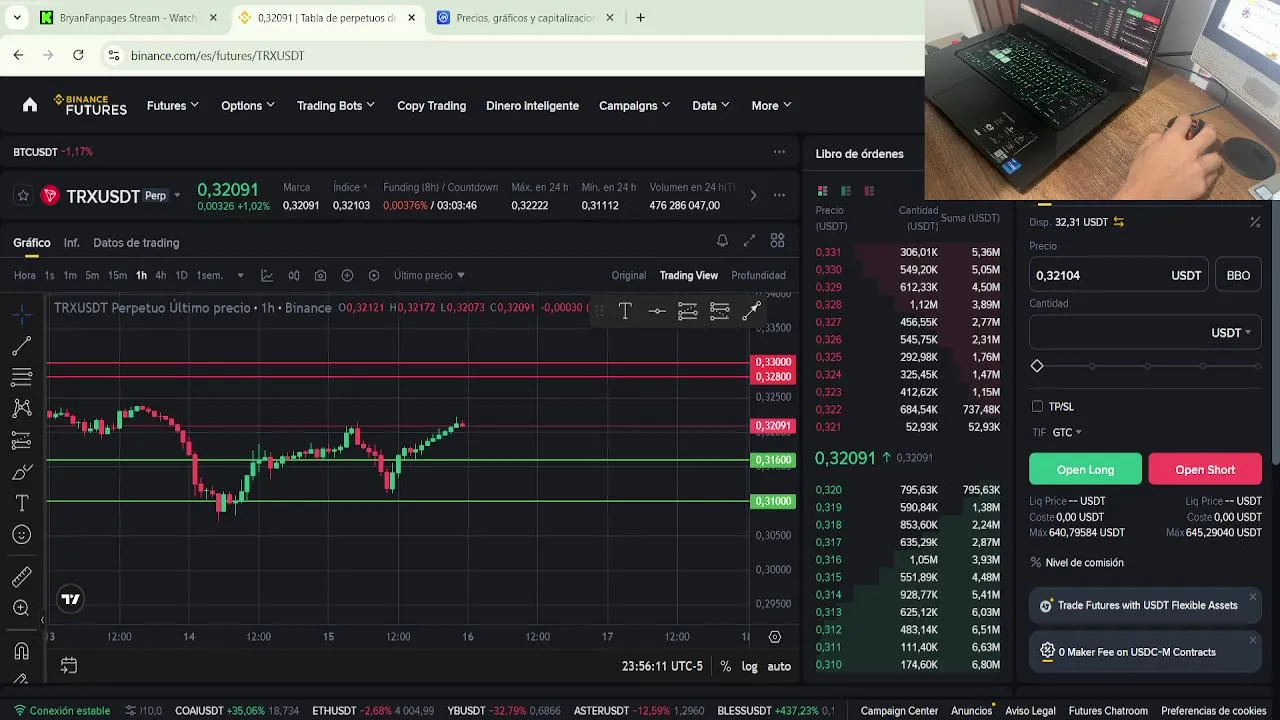This screenshot has height=720, width=1280.
Task: Open chart settings hexagon icon
Action: (x=374, y=275)
